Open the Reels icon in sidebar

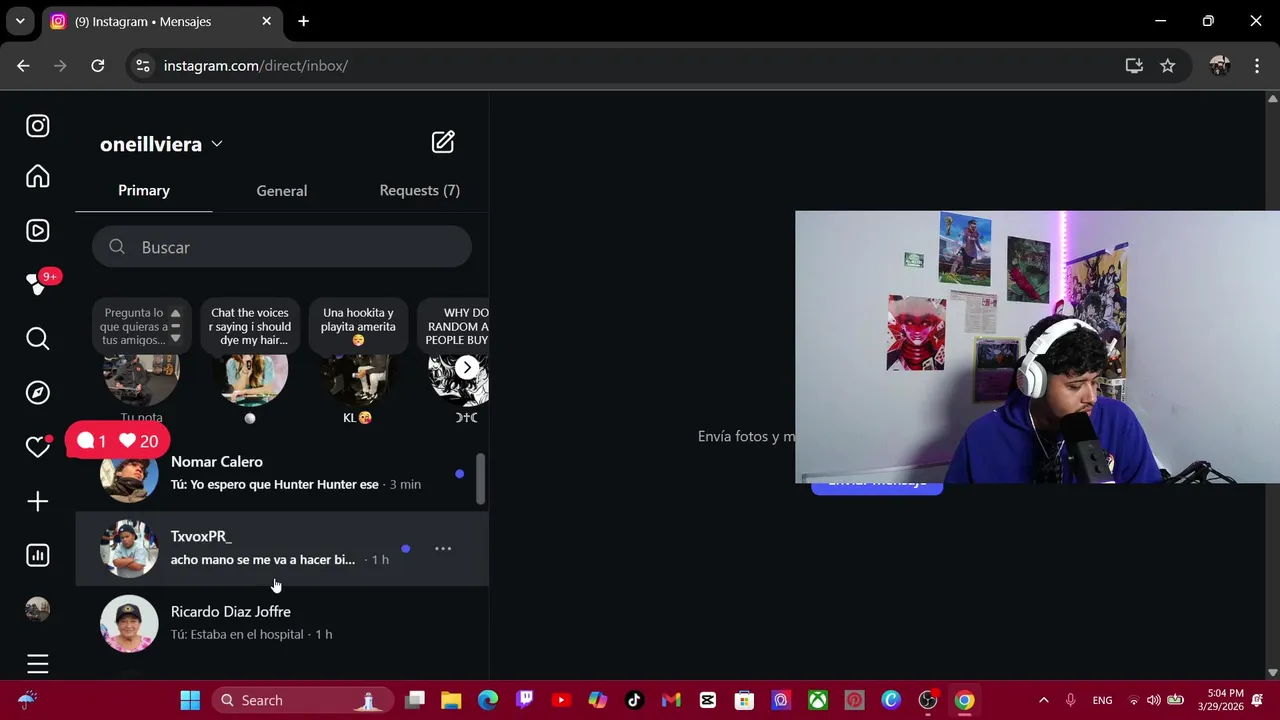pyautogui.click(x=38, y=231)
